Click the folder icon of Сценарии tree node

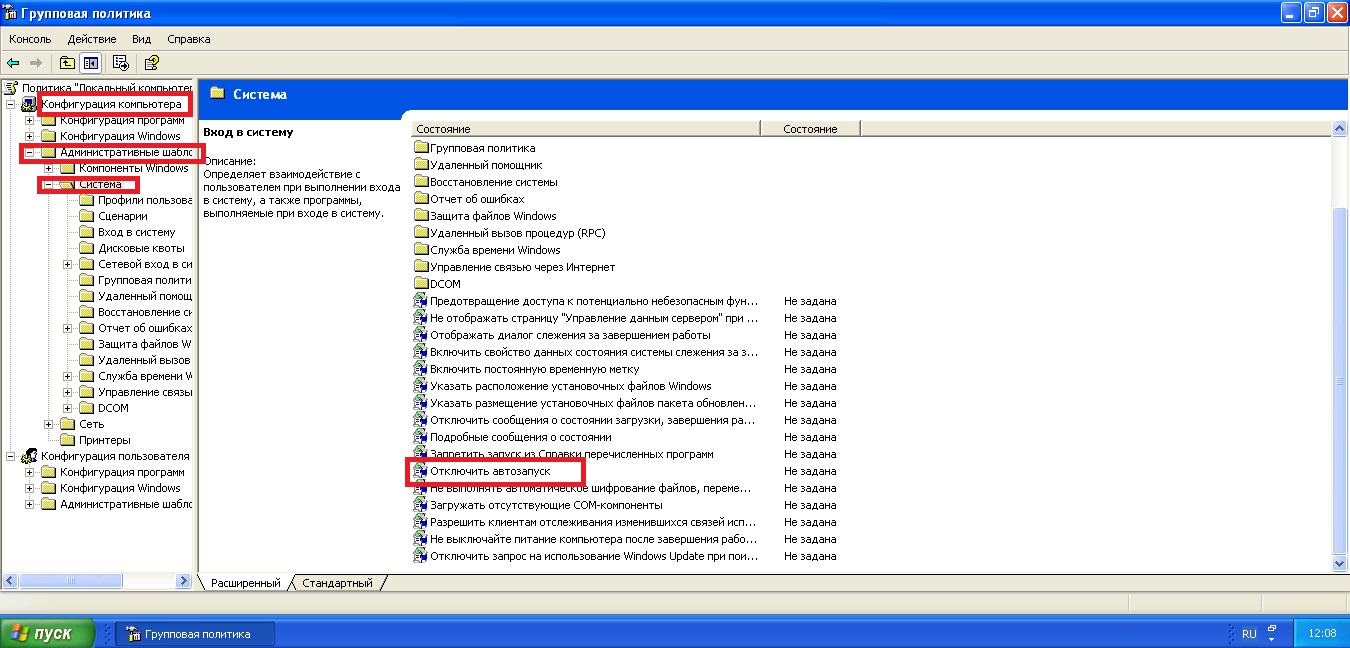(87, 216)
